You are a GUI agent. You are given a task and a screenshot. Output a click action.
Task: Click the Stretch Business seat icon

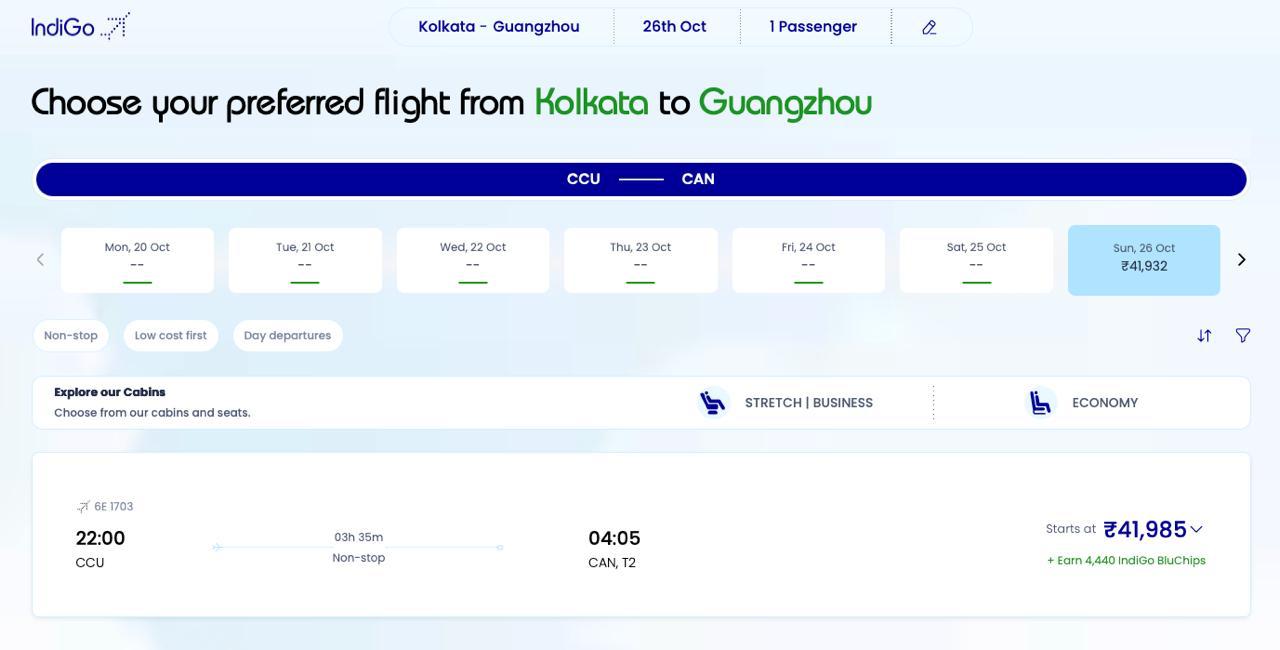713,402
